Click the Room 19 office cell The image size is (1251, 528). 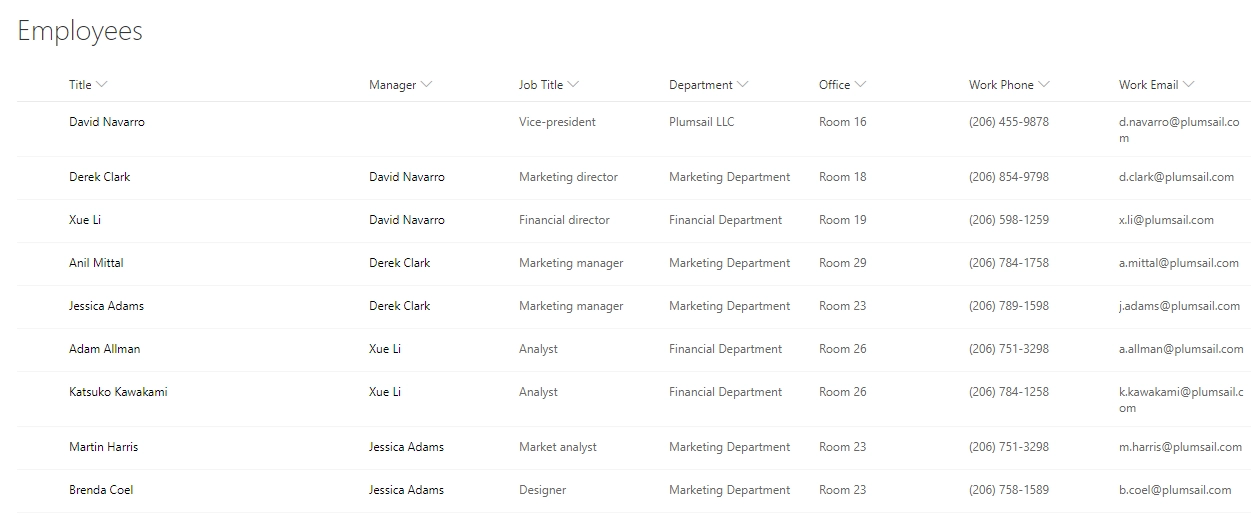(842, 220)
